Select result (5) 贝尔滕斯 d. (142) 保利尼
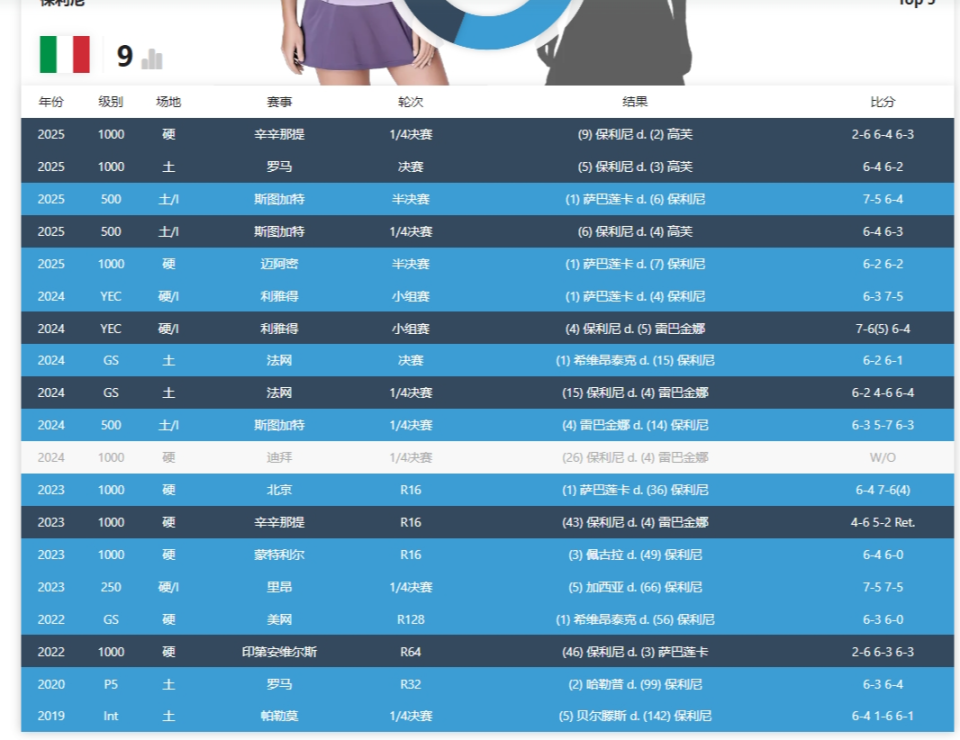Screen dimensions: 960x740 [635, 716]
